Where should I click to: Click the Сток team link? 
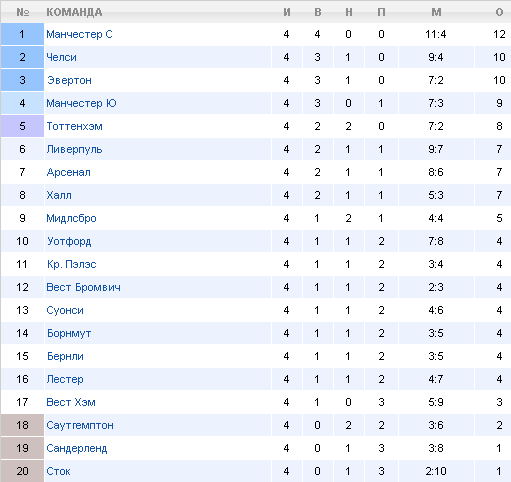click(58, 471)
